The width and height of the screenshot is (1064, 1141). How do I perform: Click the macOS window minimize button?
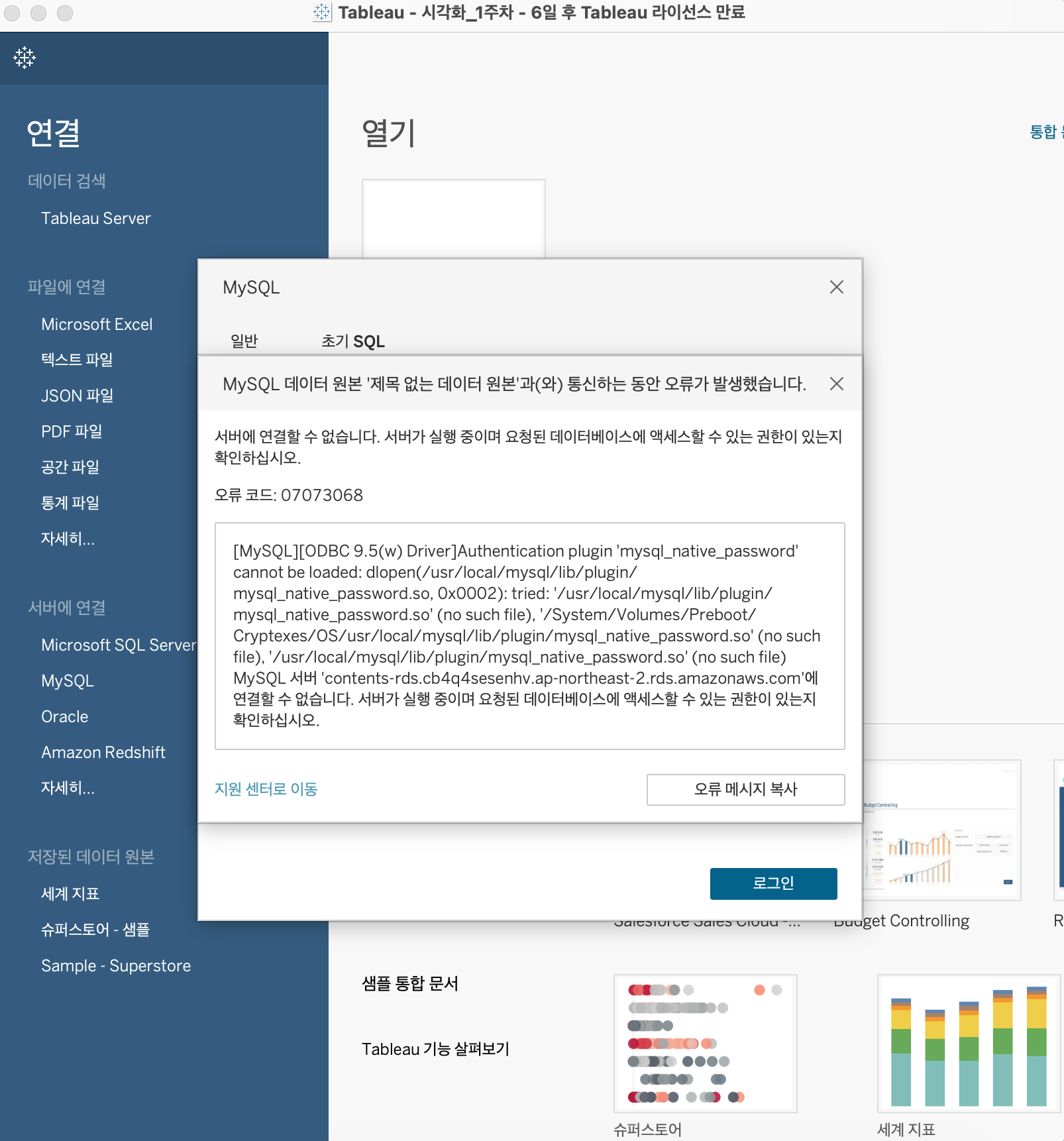coord(38,13)
